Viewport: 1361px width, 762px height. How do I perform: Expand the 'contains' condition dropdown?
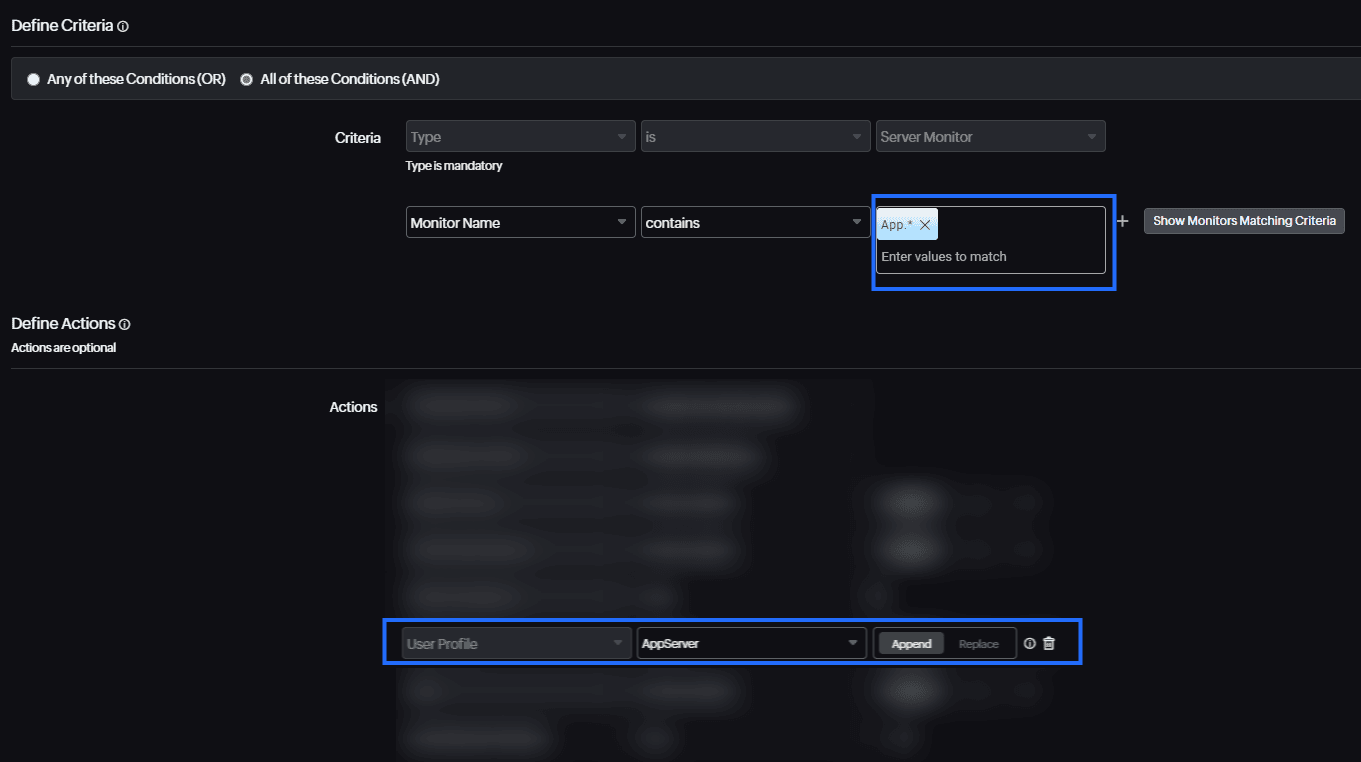pos(754,223)
